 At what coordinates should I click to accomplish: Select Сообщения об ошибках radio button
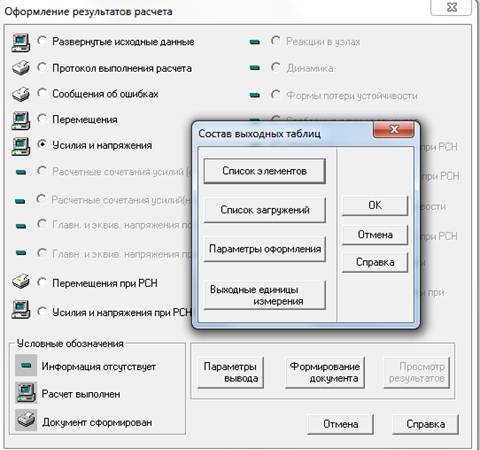(x=42, y=93)
